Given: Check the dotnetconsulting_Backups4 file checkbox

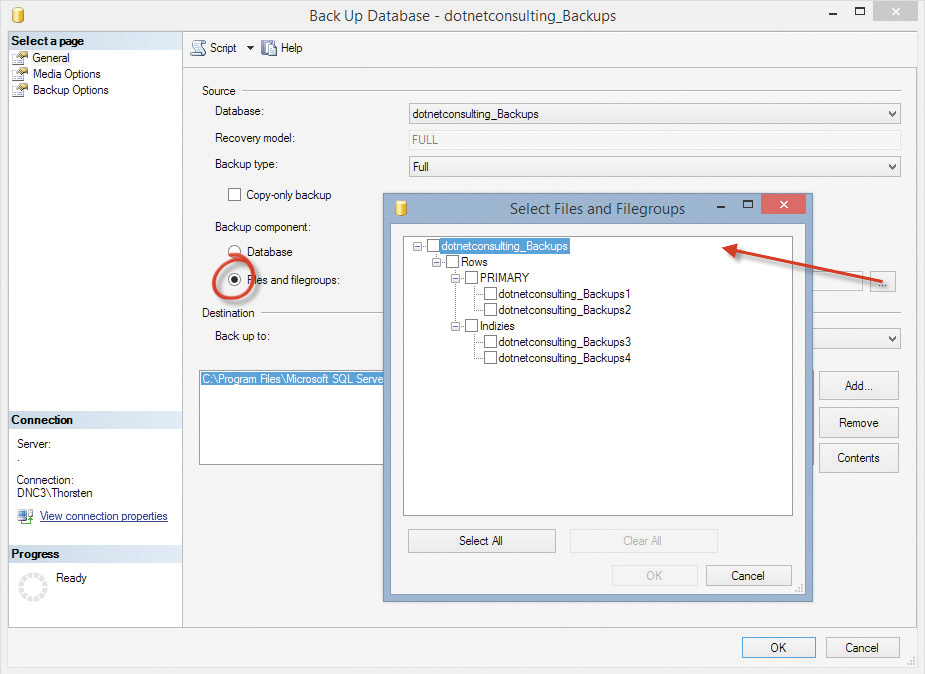Looking at the screenshot, I should click(490, 357).
